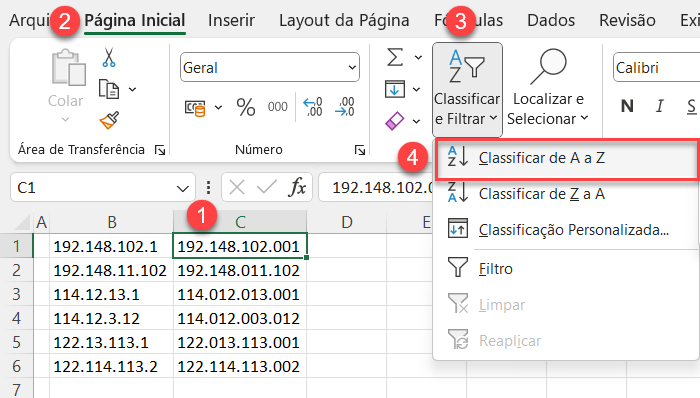Expand the Clear dropdown arrow
The width and height of the screenshot is (700, 398).
pos(417,121)
